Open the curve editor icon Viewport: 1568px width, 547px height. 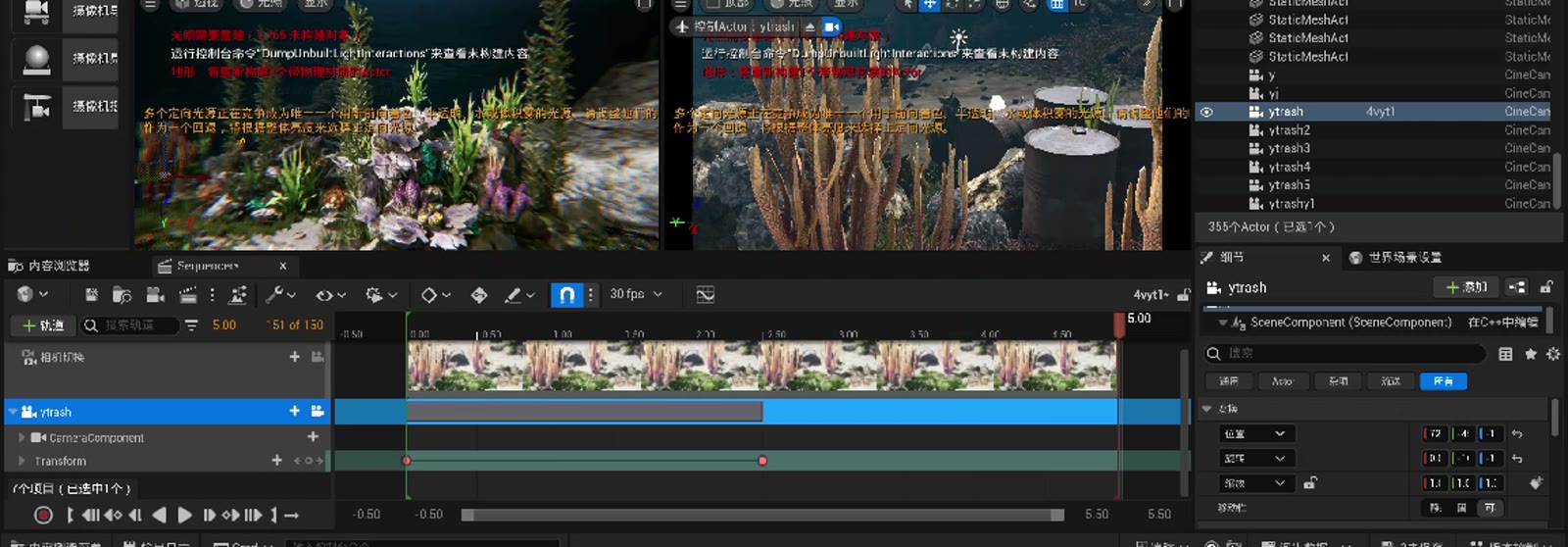(x=705, y=294)
